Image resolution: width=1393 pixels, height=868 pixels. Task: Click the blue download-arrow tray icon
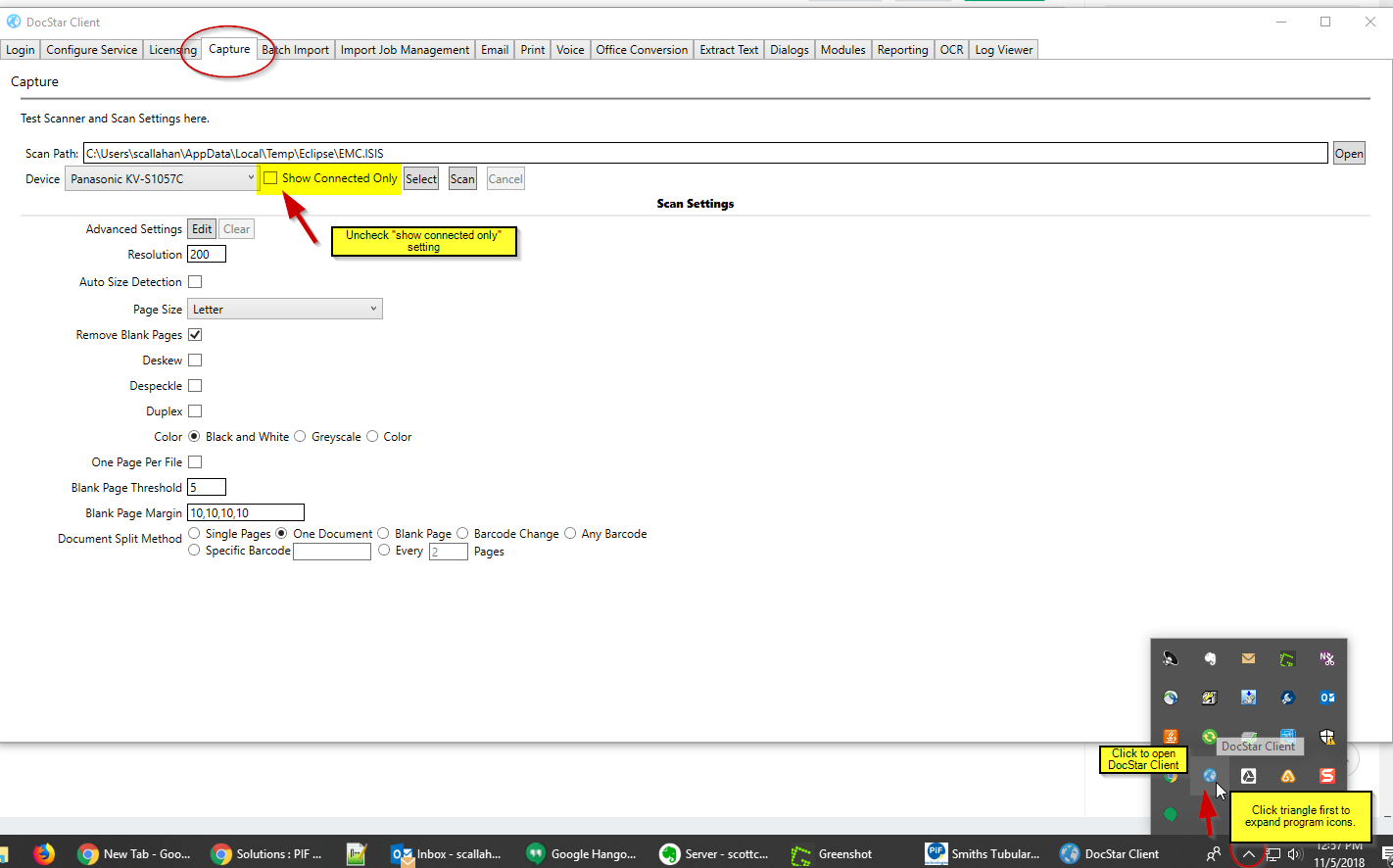[1248, 698]
